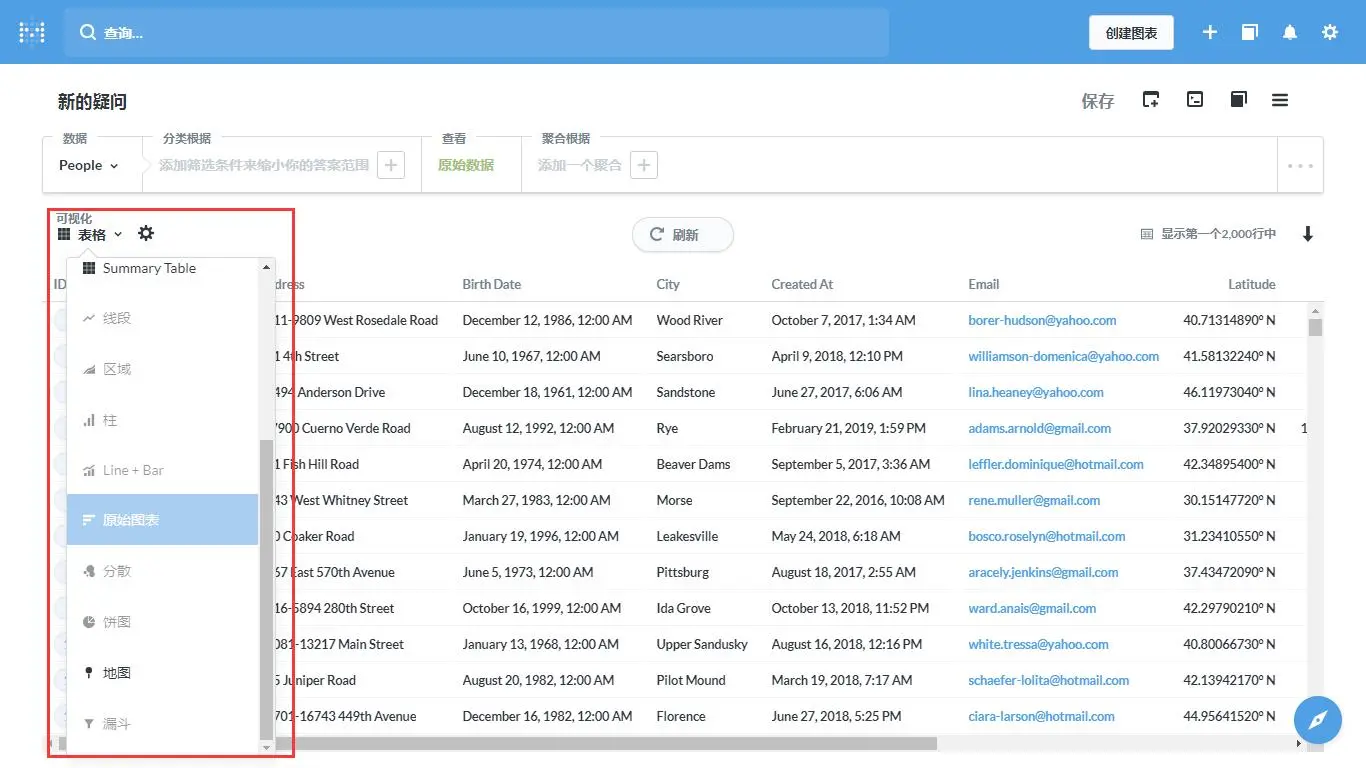The height and width of the screenshot is (768, 1366).
Task: Expand the 表格 visualization type dropdown
Action: (x=90, y=234)
